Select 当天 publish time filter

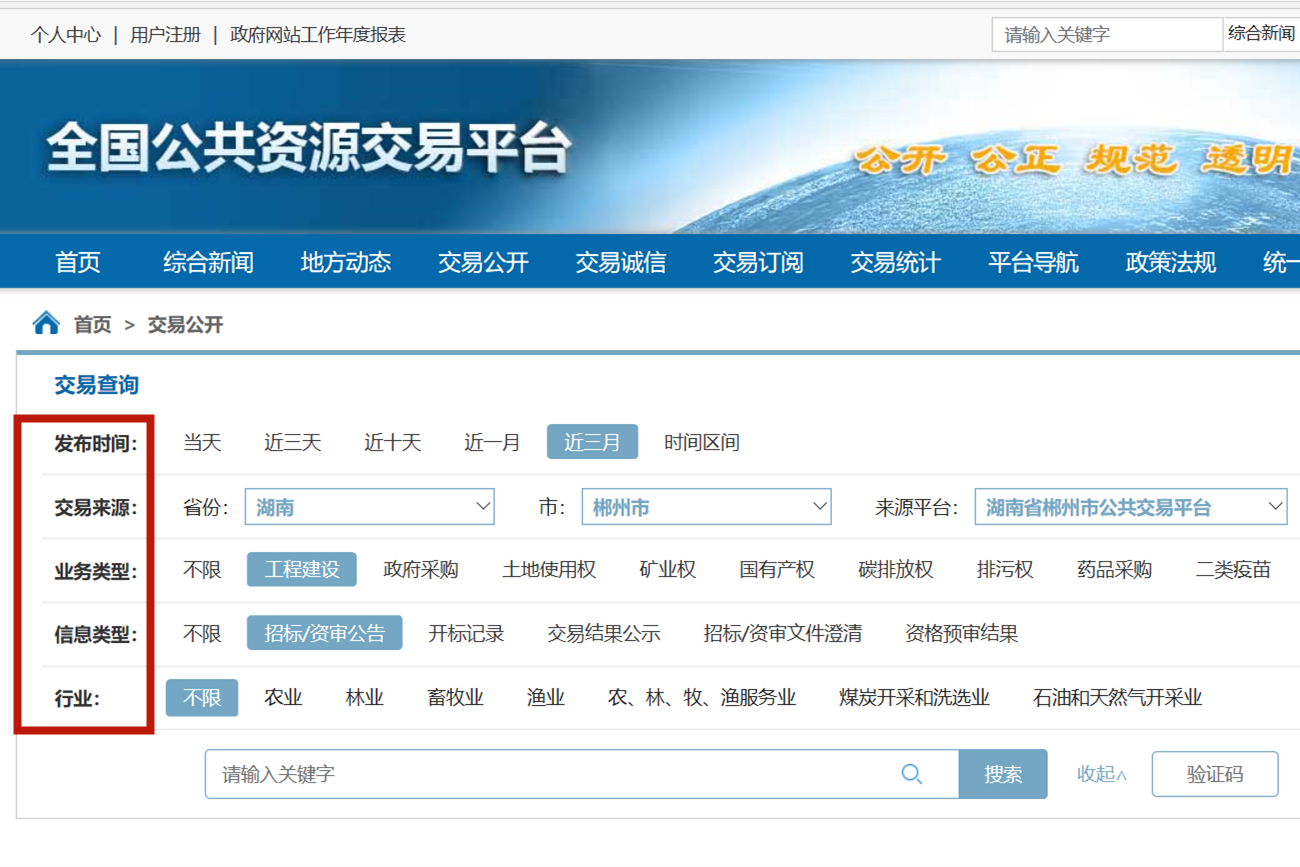(202, 442)
